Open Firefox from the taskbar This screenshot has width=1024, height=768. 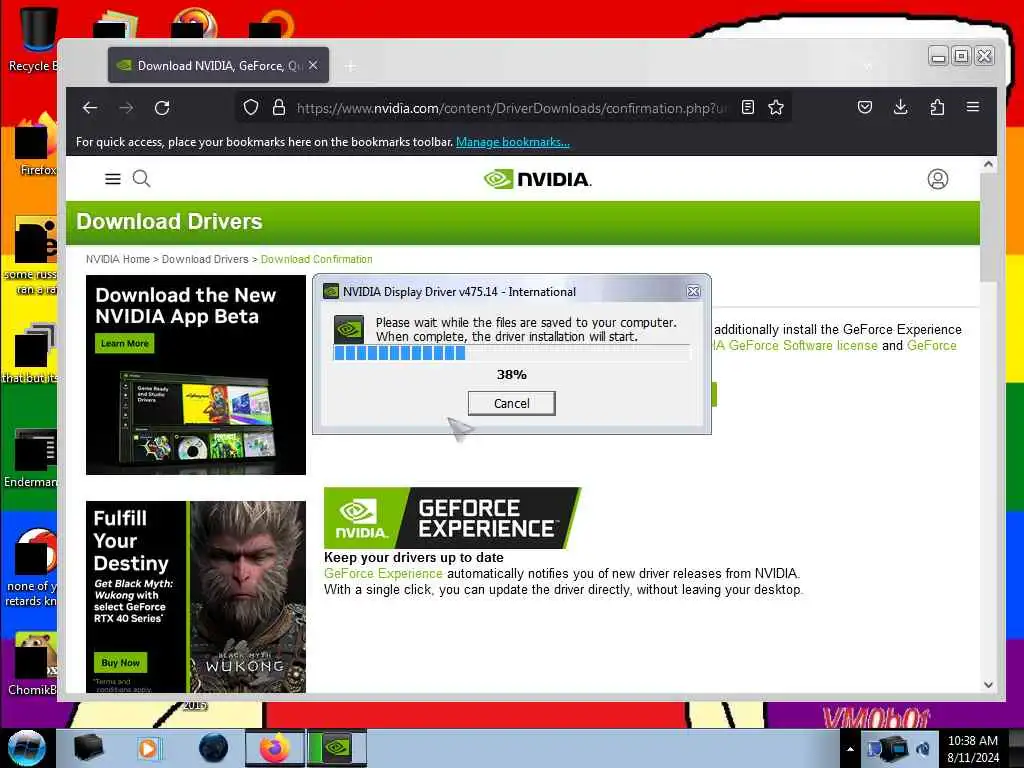(275, 748)
